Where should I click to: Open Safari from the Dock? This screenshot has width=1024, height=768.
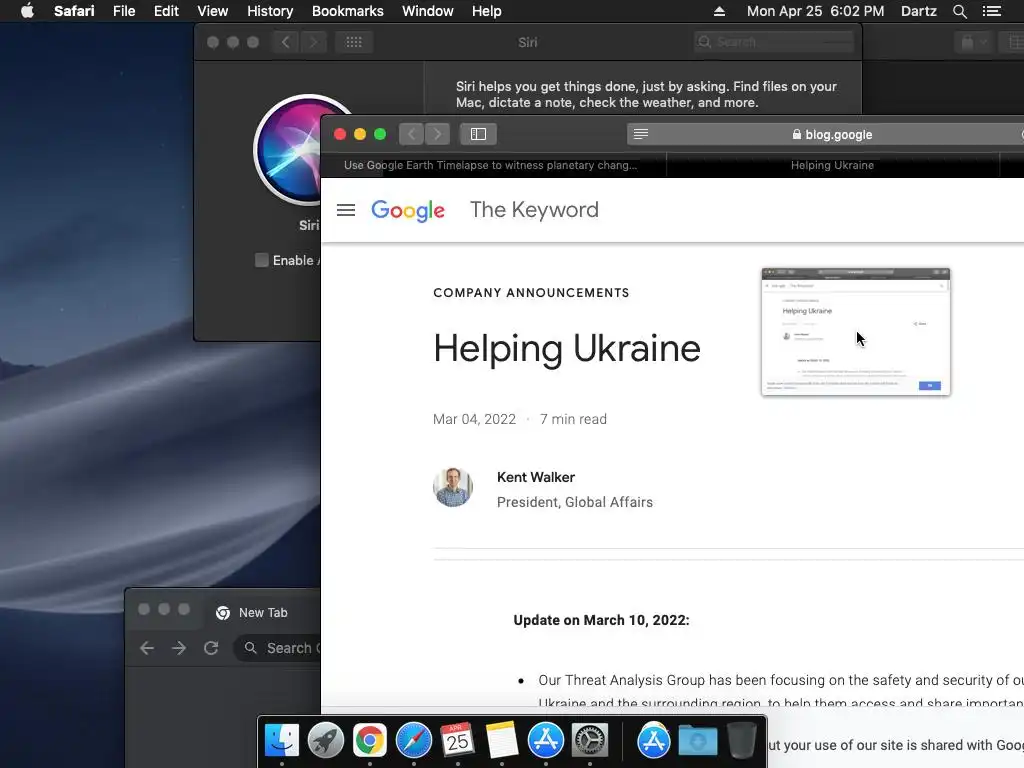(413, 741)
